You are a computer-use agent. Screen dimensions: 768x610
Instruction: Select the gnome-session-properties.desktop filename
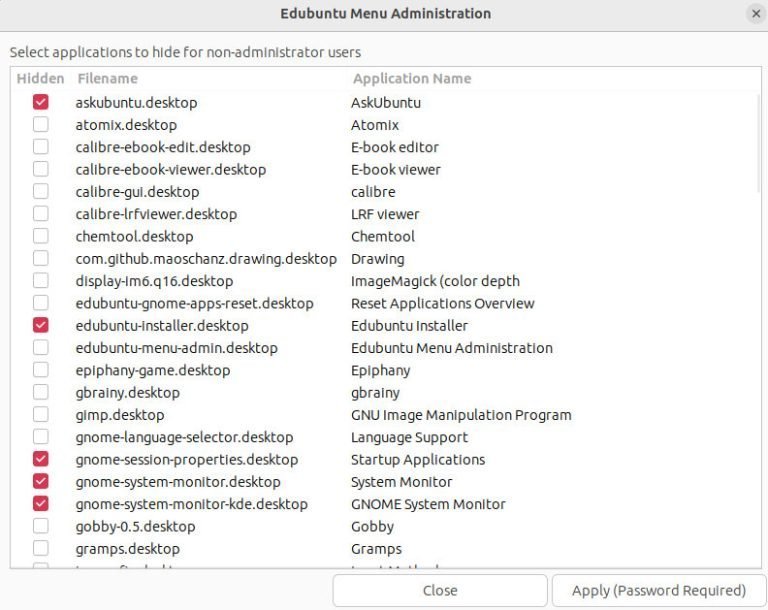[x=187, y=459]
